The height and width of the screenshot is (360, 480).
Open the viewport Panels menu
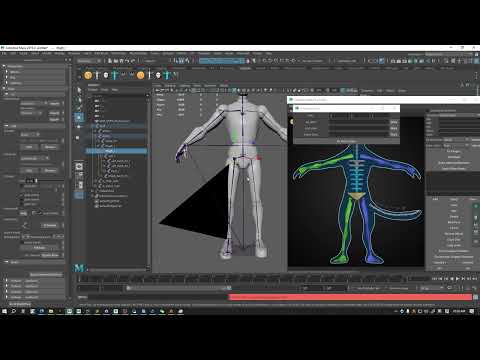point(224,85)
